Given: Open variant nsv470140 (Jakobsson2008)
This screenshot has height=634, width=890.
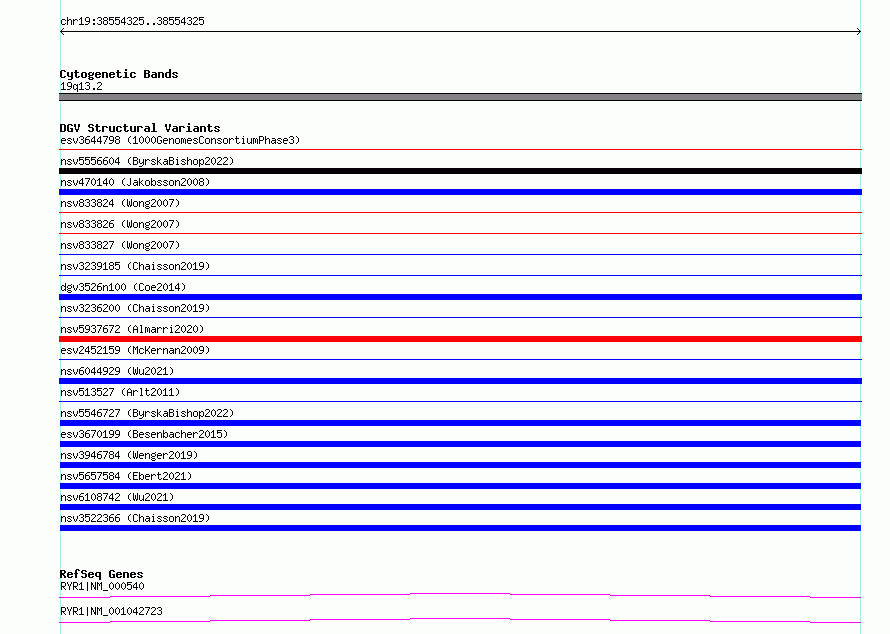Looking at the screenshot, I should [135, 182].
